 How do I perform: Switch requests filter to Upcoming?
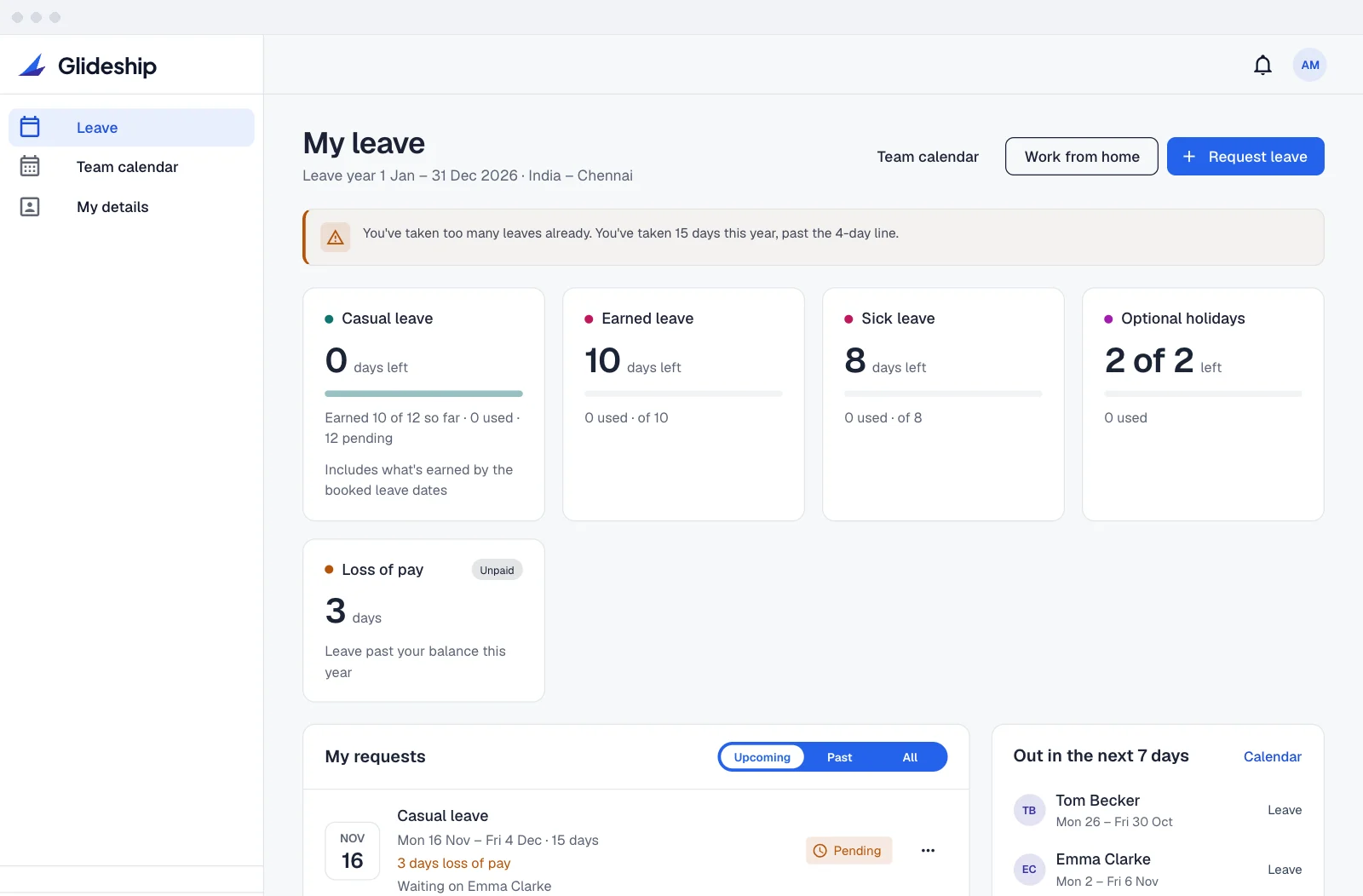762,757
